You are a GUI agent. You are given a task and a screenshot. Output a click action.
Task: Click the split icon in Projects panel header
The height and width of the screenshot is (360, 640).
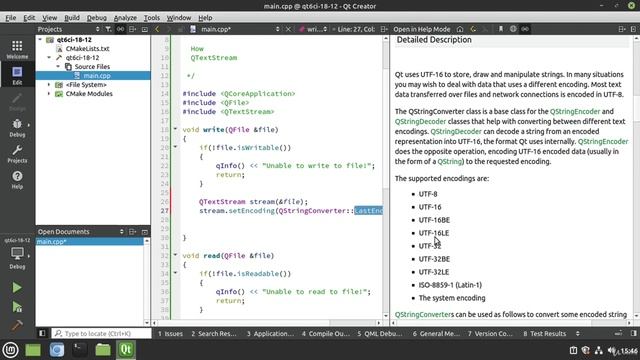point(132,29)
